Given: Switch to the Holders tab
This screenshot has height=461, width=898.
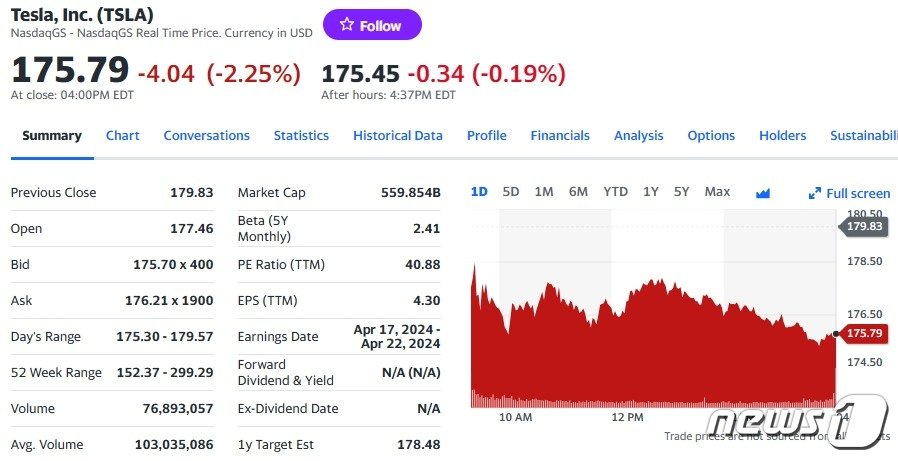Looking at the screenshot, I should click(x=782, y=136).
